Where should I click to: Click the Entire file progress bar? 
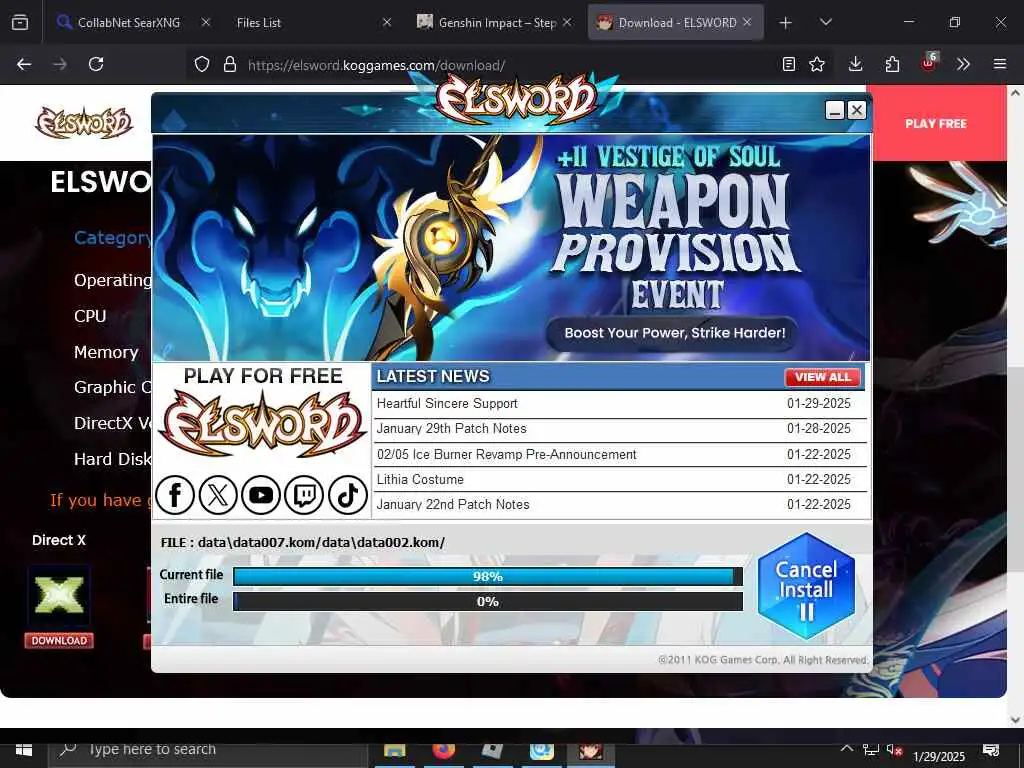pyautogui.click(x=488, y=601)
